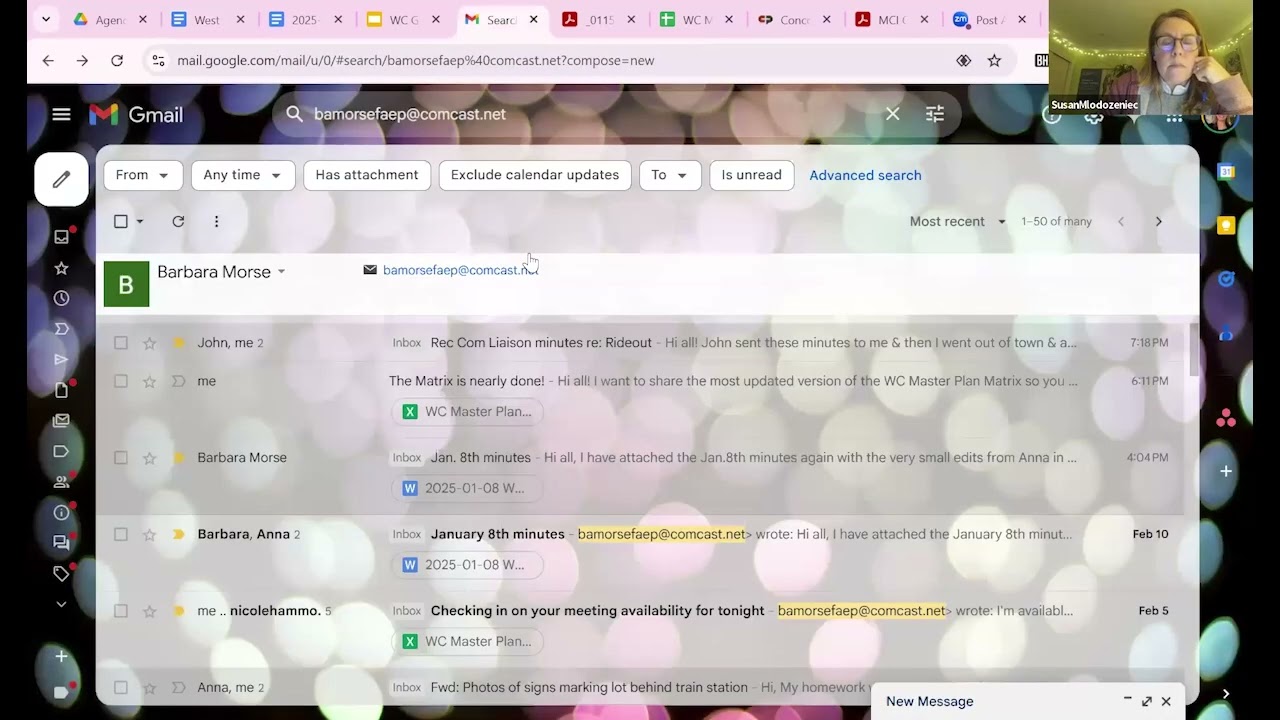Screen dimensions: 1280x720
Task: Switch to the Zoom Post tab
Action: 989,20
